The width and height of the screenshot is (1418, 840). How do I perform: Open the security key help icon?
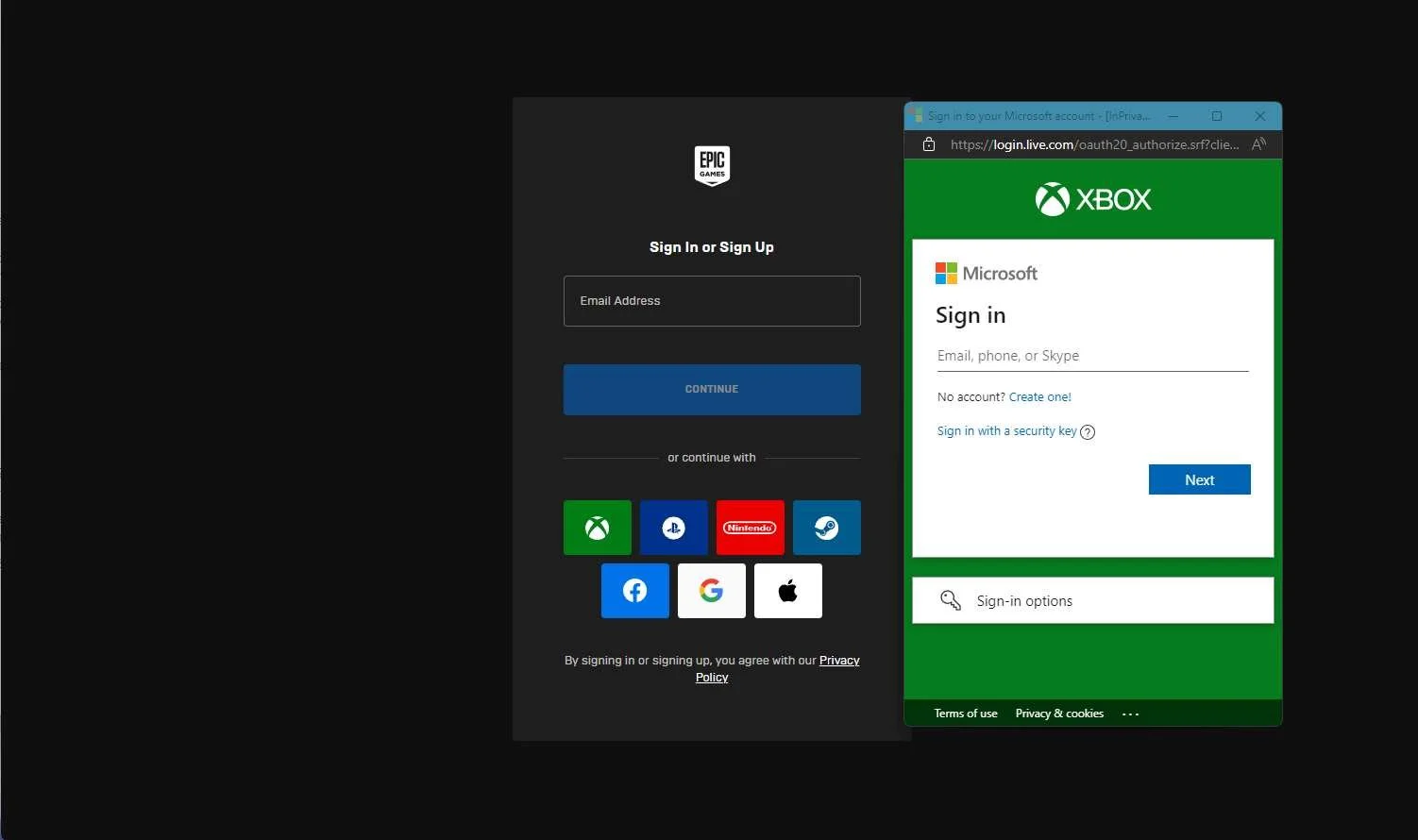tap(1088, 432)
